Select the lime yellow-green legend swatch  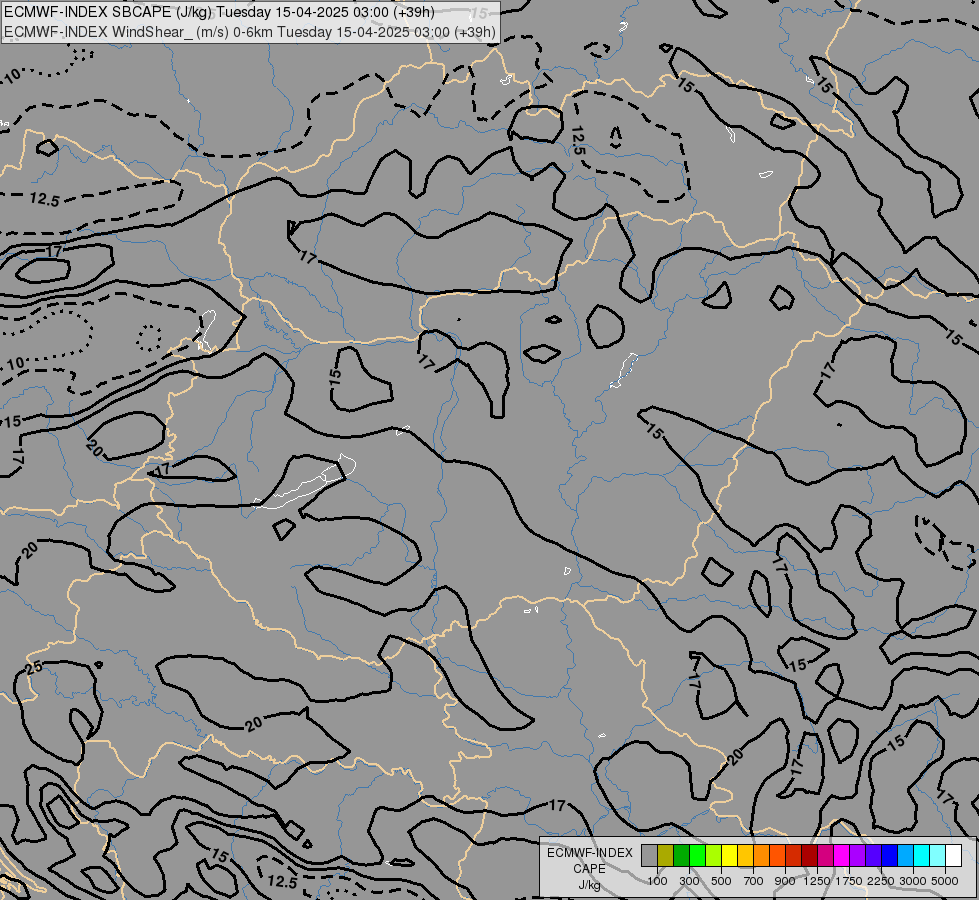click(x=714, y=856)
